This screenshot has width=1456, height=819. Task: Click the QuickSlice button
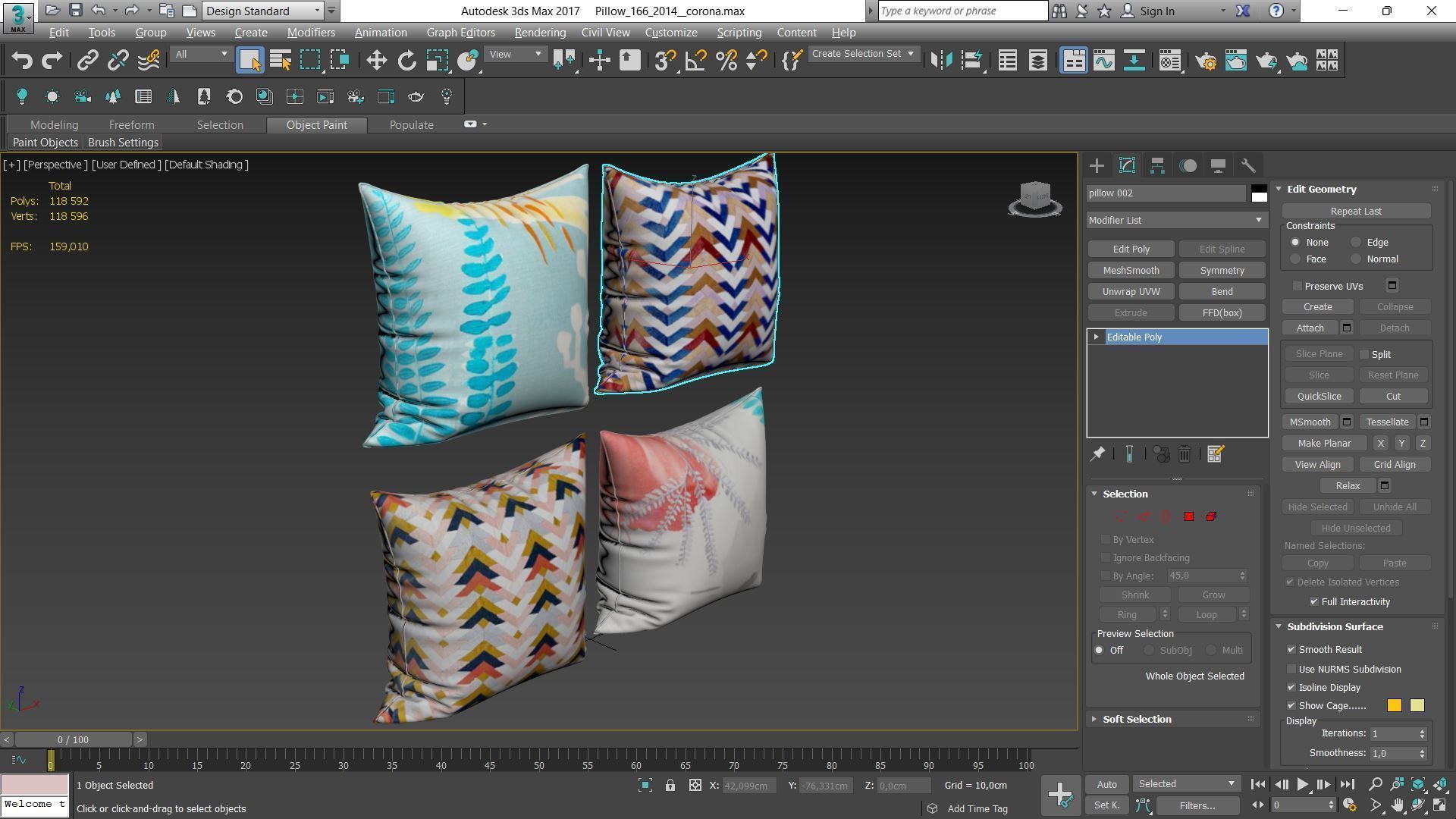click(1319, 396)
